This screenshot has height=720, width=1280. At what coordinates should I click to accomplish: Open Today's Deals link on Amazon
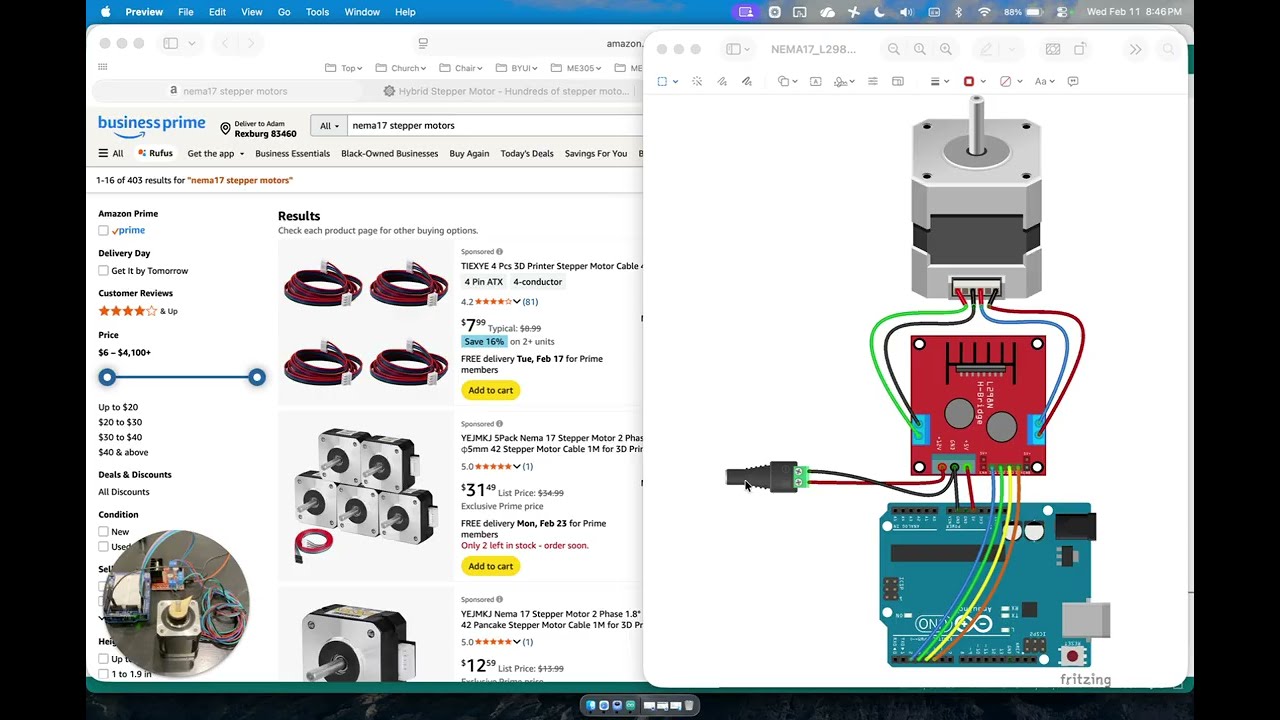(x=527, y=154)
